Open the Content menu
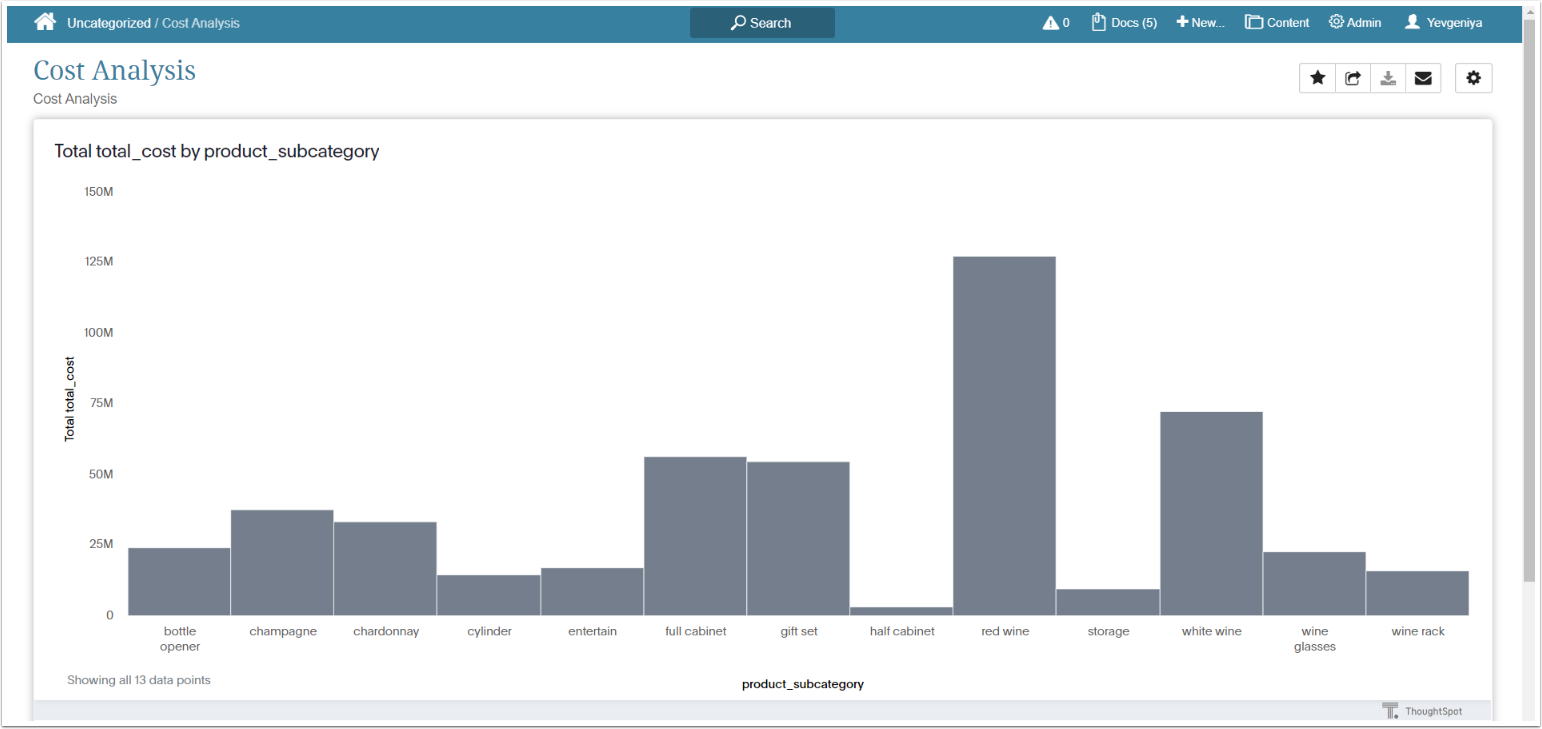 point(1277,23)
